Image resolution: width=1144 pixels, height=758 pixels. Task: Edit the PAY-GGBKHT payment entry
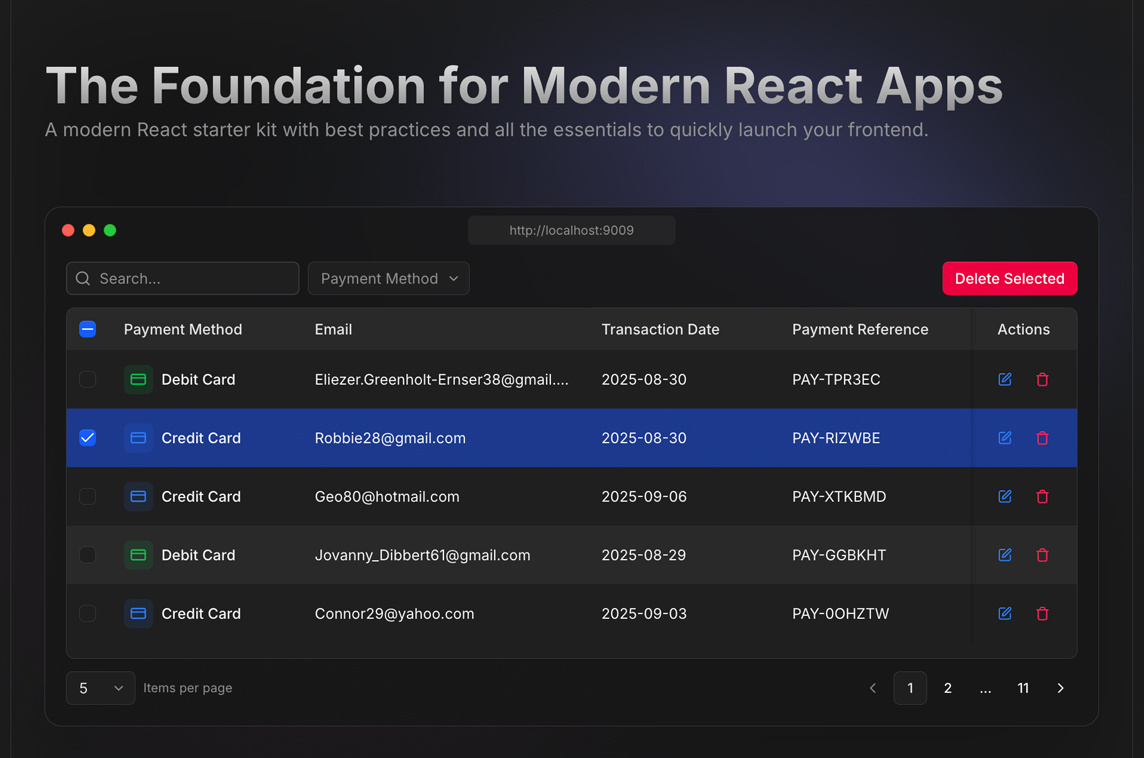click(x=1005, y=555)
